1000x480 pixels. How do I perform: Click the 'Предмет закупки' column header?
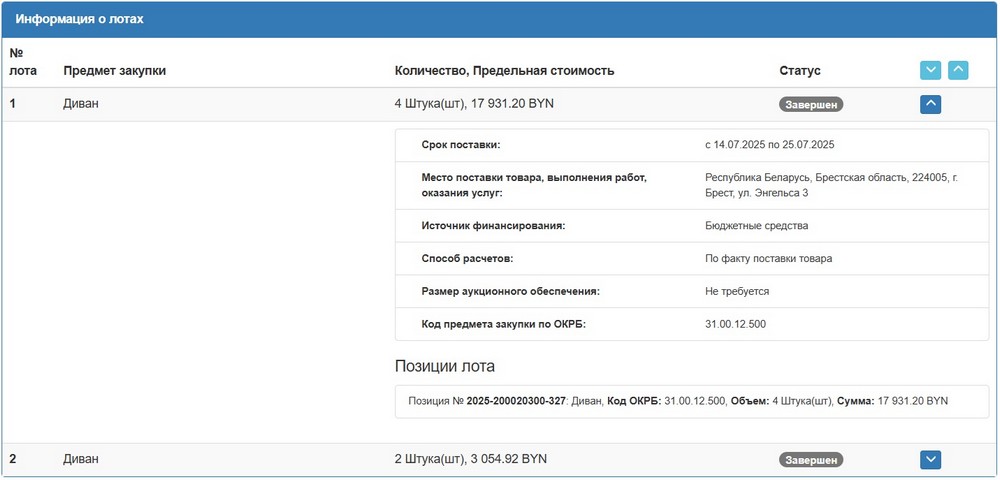[114, 71]
